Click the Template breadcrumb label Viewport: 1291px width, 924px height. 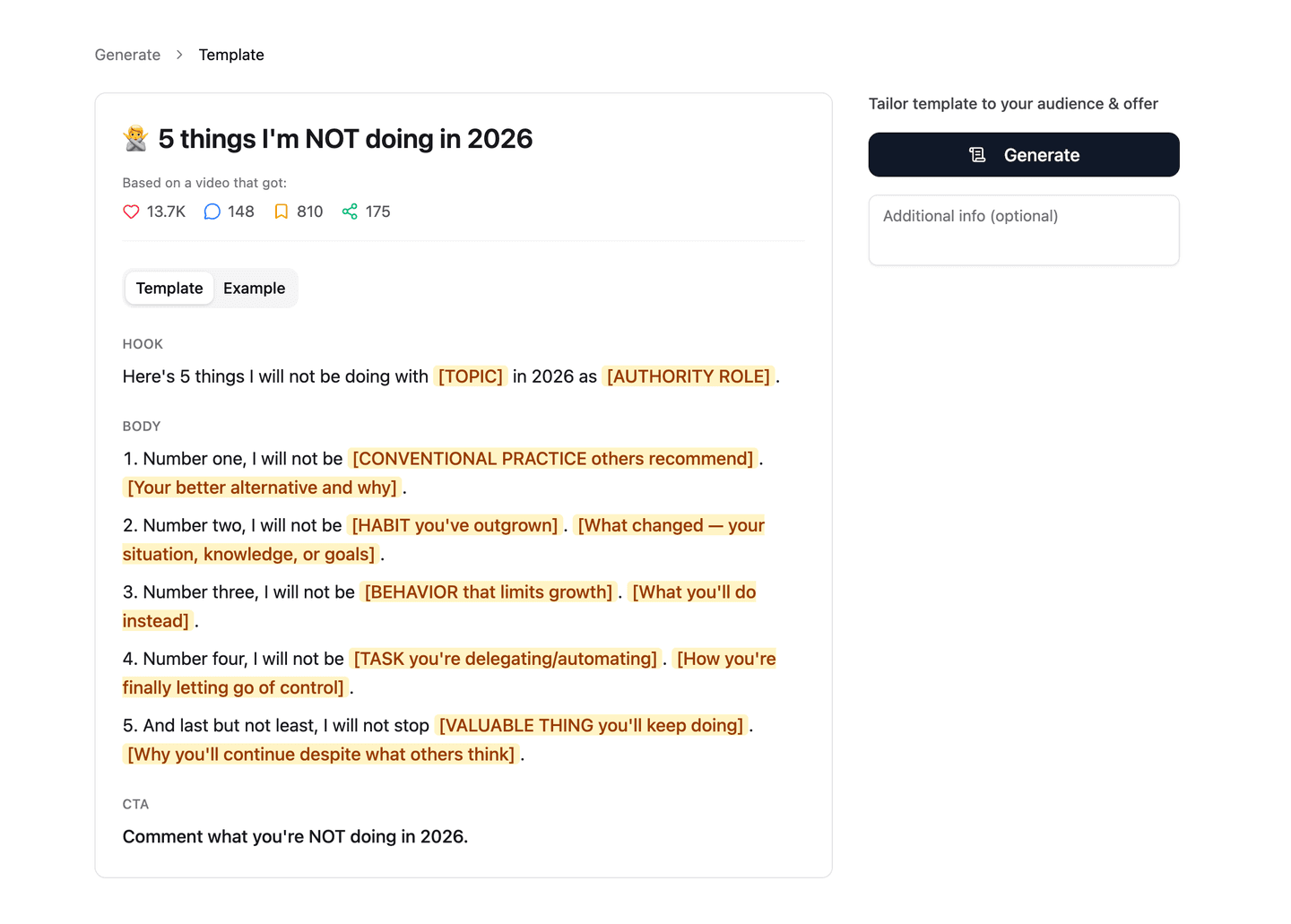(x=230, y=55)
